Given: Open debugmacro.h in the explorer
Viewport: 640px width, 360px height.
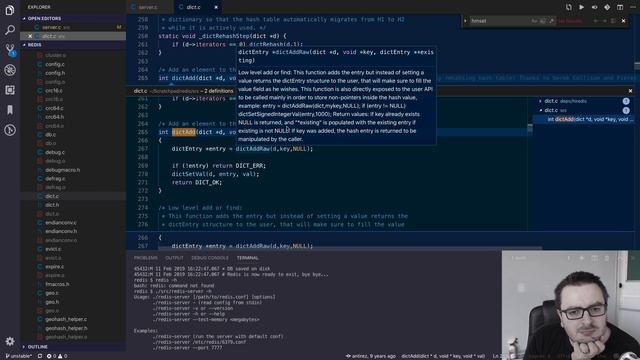Looking at the screenshot, I should pyautogui.click(x=62, y=170).
